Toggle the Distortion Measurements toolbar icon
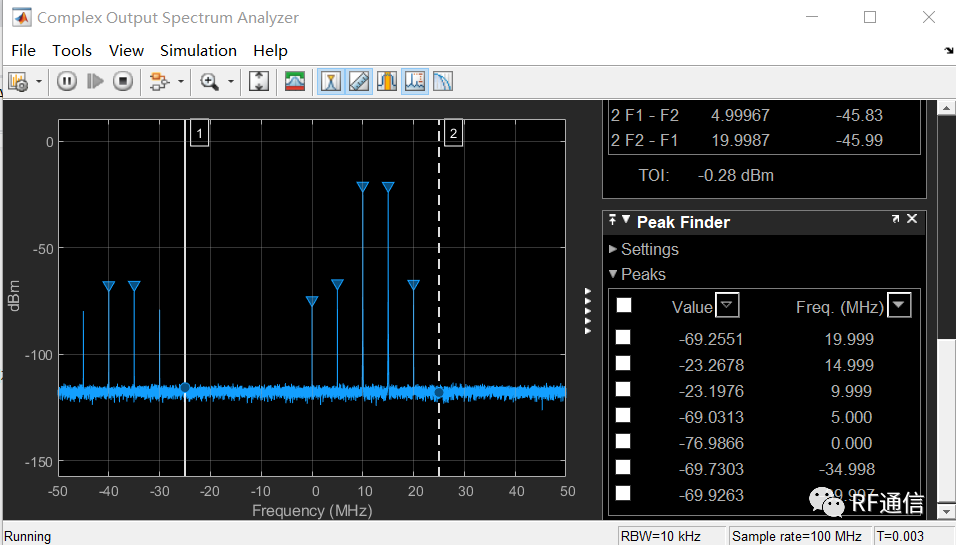Viewport: 956px width, 545px height. click(415, 82)
